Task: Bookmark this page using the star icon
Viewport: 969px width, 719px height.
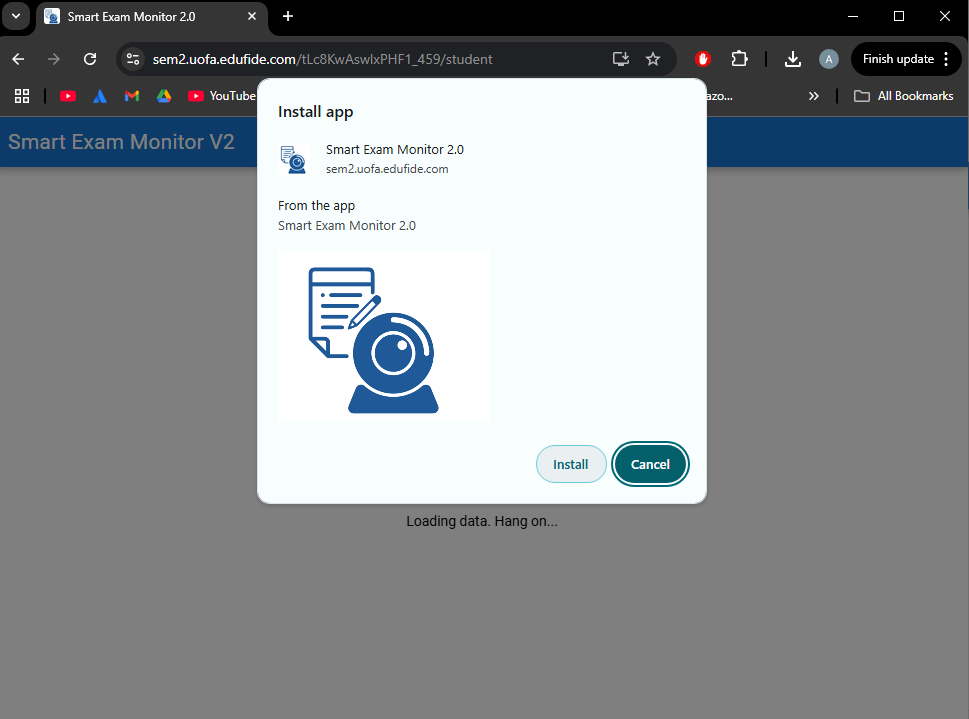Action: [653, 59]
